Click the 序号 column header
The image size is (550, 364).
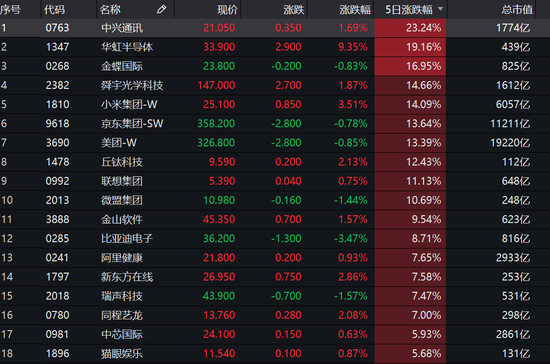[x=11, y=10]
